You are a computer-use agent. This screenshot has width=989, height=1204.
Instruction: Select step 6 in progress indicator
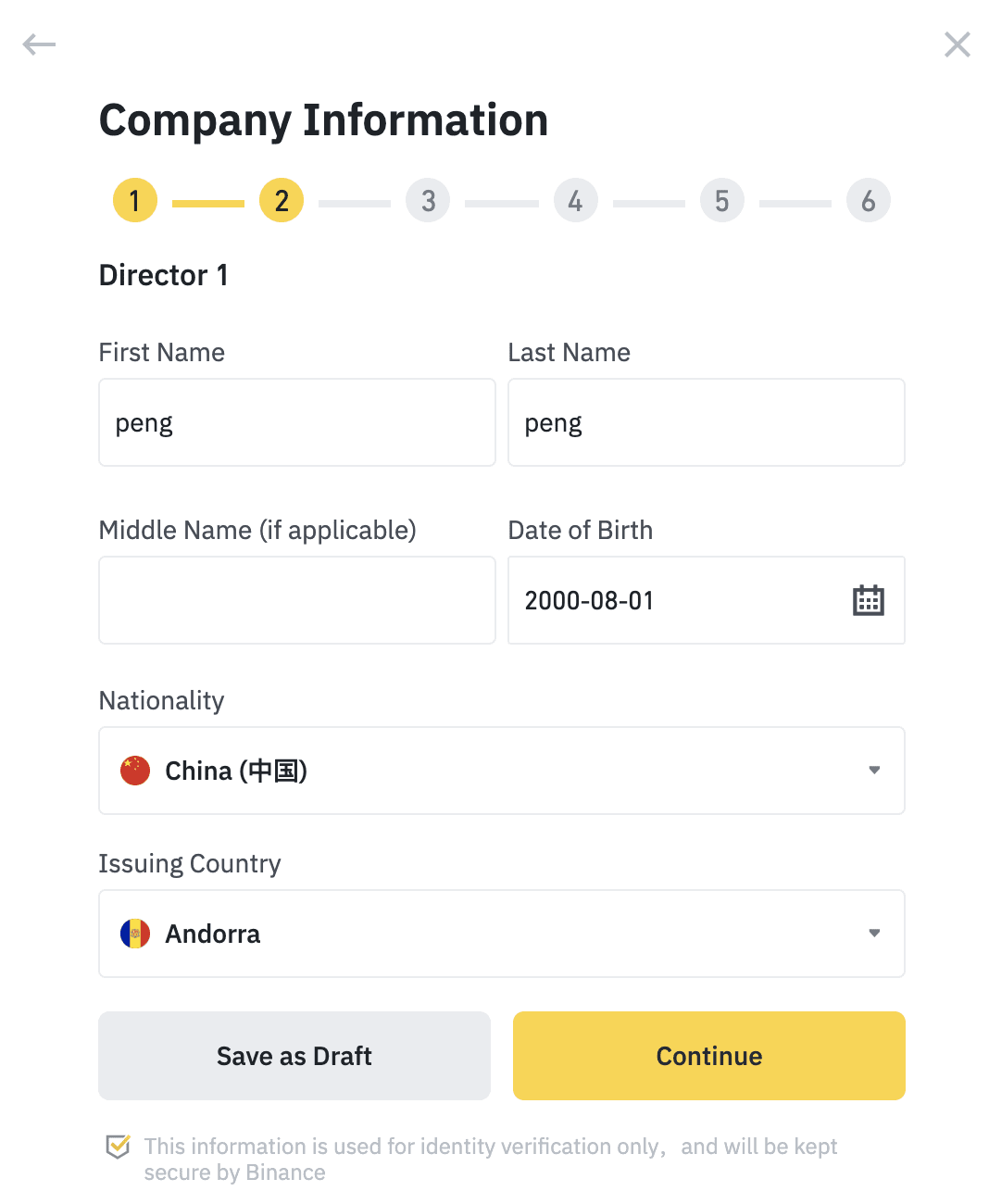[x=869, y=200]
